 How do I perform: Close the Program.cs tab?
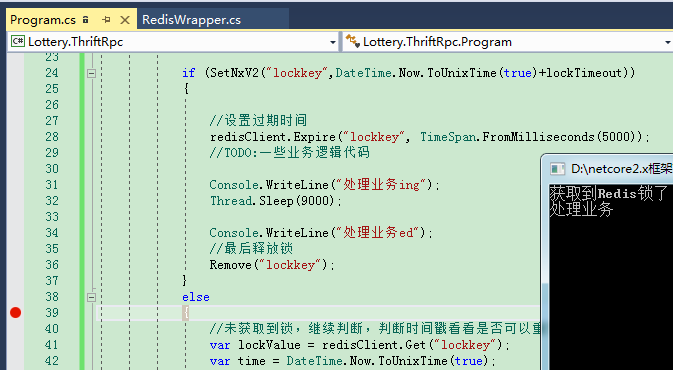point(124,20)
